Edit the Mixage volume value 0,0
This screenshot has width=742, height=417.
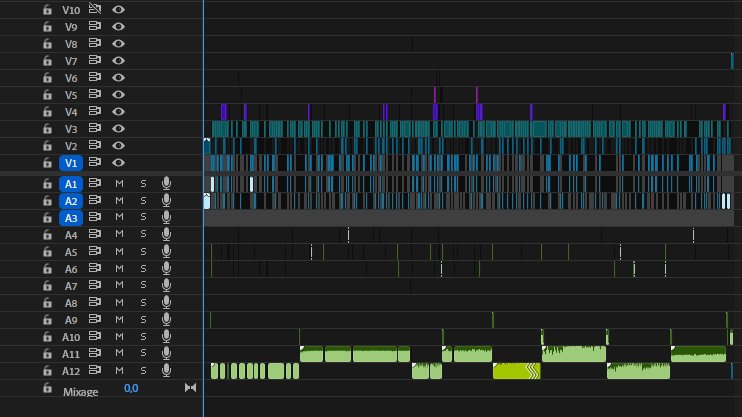click(x=131, y=389)
